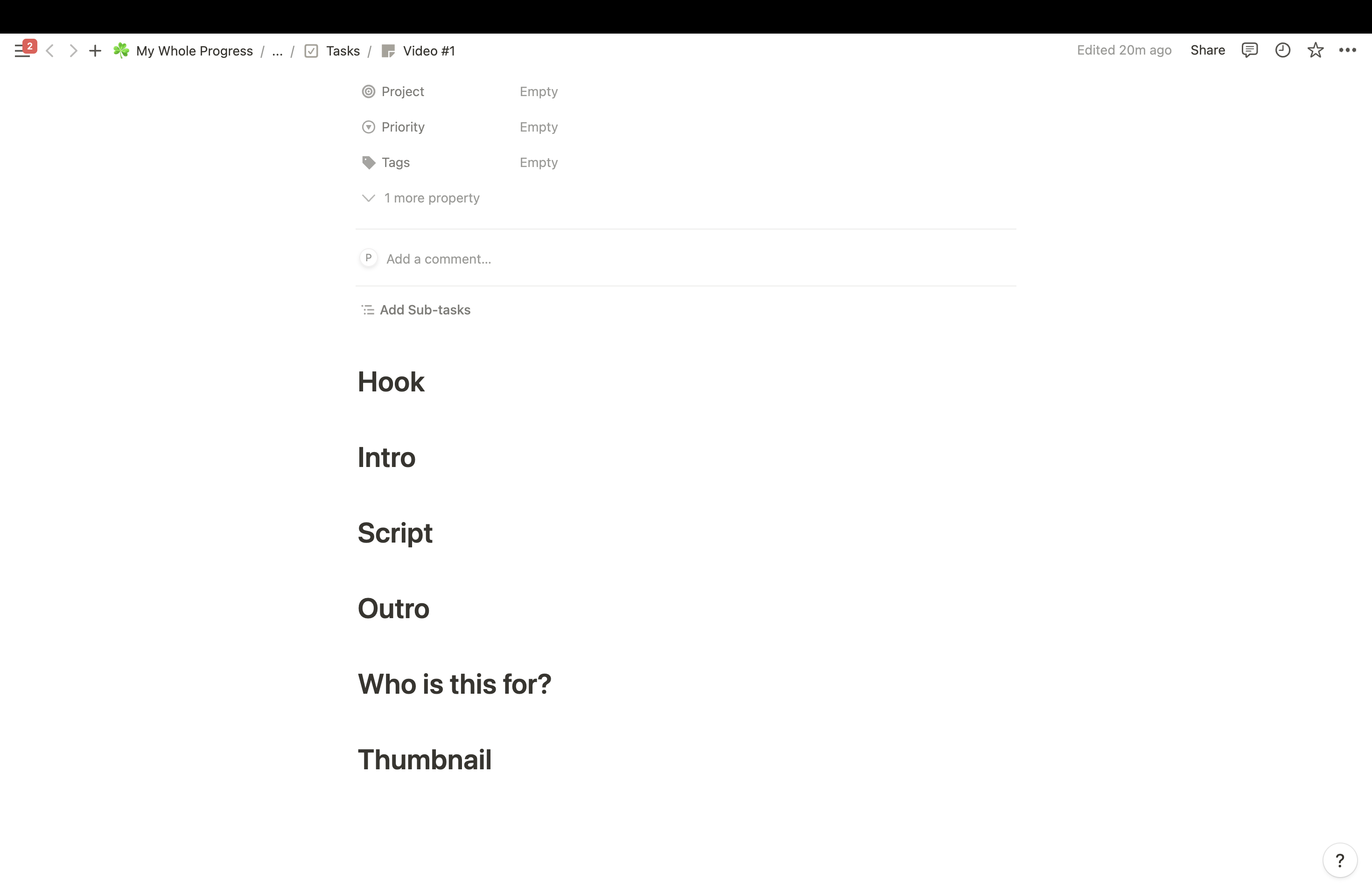Click the 1 more property text
The image size is (1372, 892).
432,198
